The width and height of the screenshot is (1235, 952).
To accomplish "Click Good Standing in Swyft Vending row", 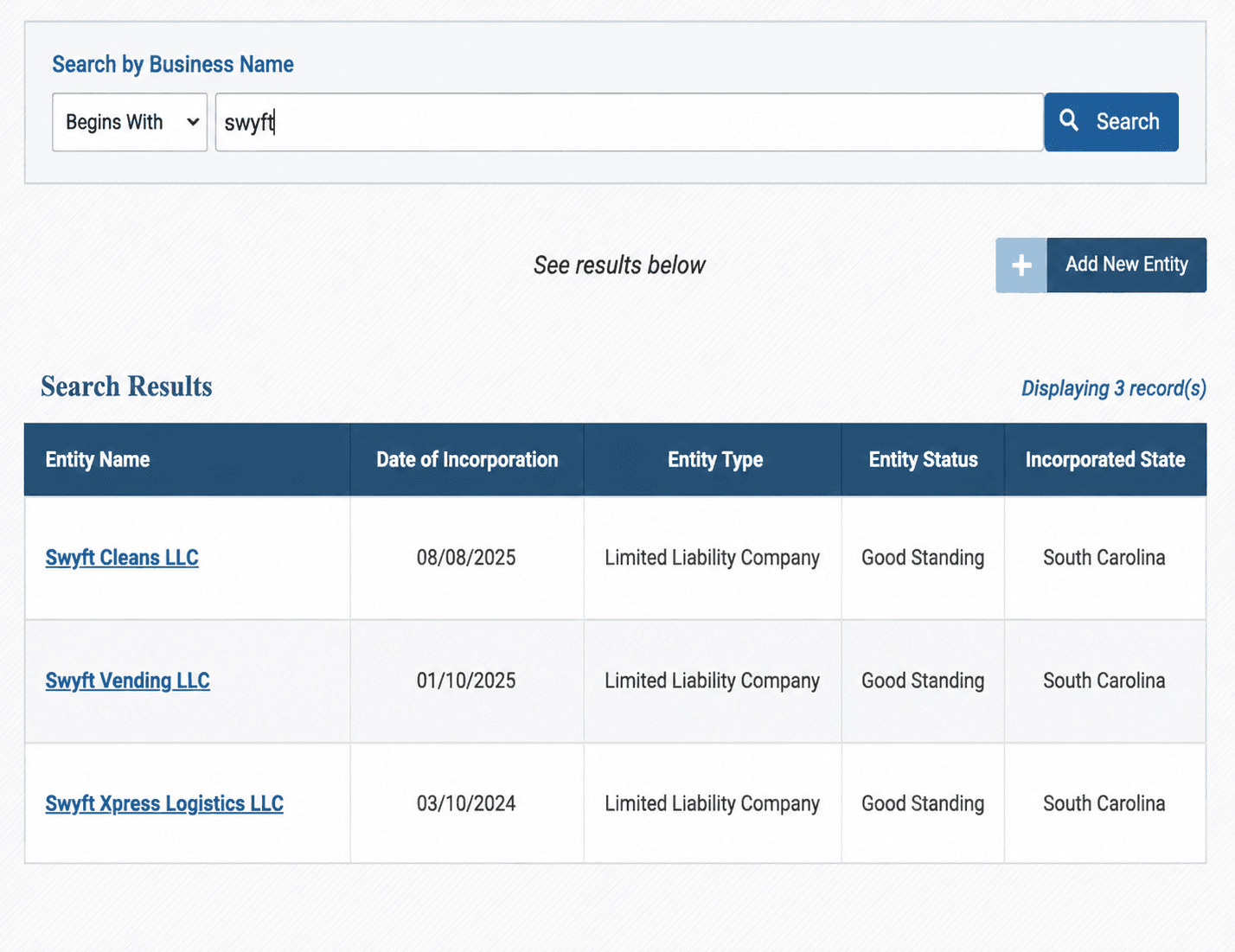I will tap(923, 680).
